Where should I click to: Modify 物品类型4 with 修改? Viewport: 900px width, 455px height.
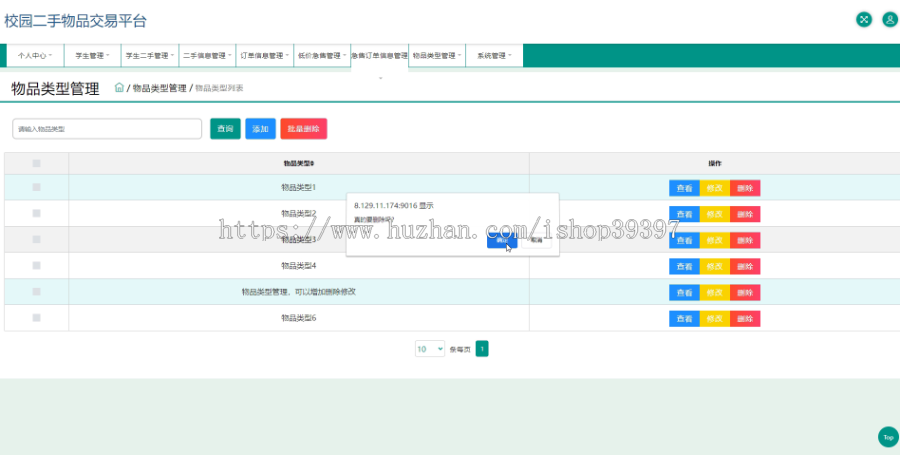tap(715, 266)
